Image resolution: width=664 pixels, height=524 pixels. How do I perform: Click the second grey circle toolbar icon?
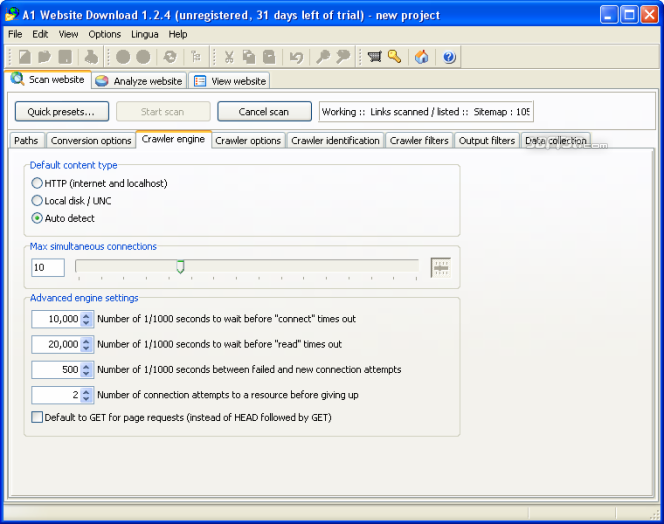click(x=143, y=57)
